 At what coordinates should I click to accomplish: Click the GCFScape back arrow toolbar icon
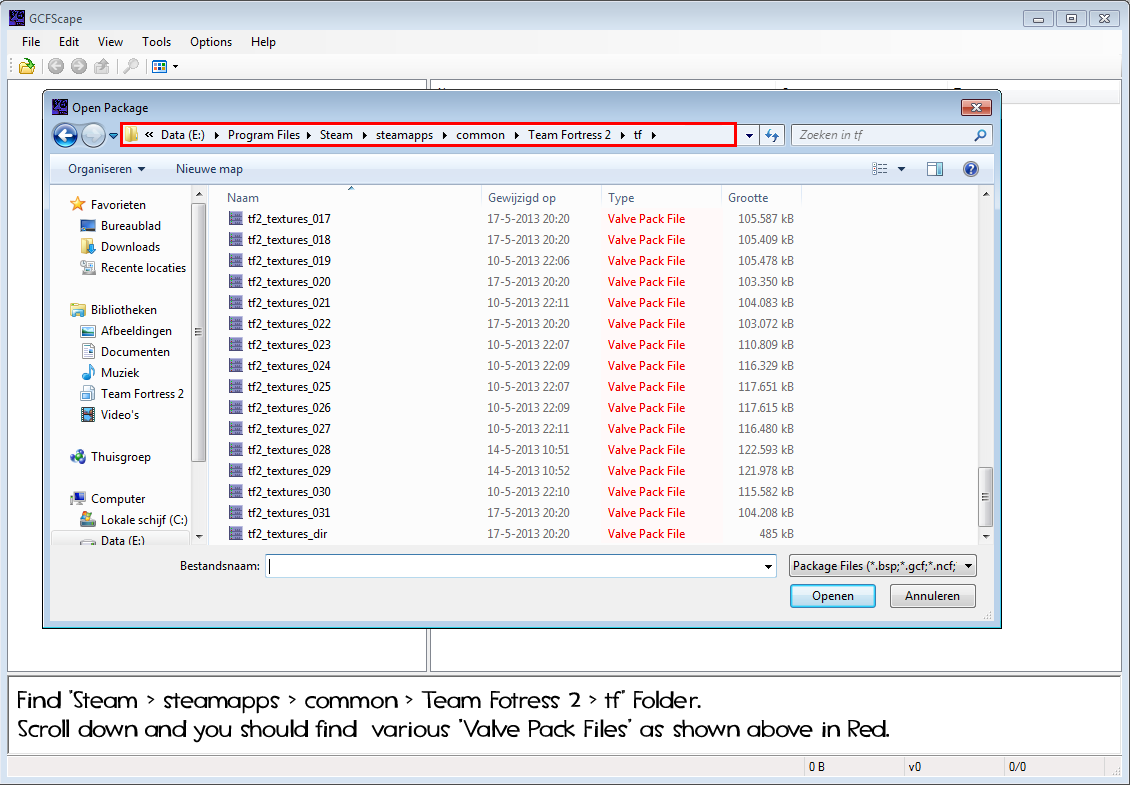55,66
